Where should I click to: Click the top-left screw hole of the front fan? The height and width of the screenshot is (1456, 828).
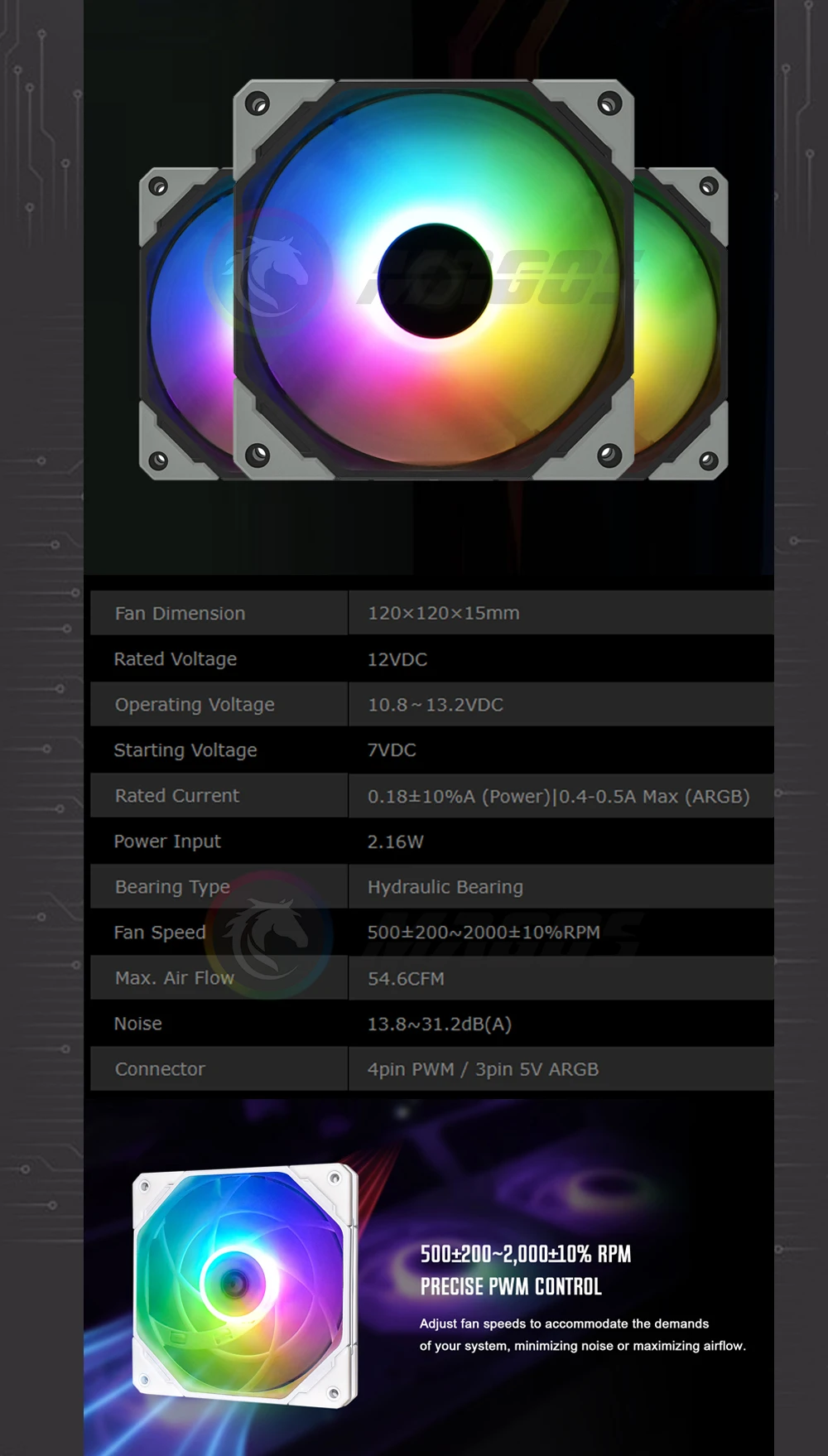tap(258, 104)
